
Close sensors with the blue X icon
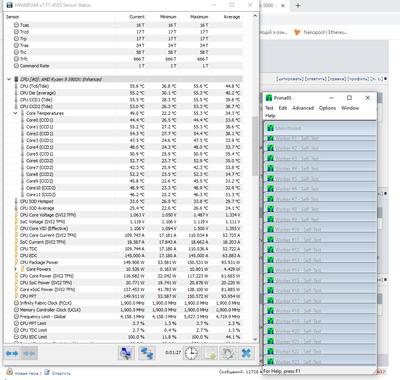tap(246, 353)
